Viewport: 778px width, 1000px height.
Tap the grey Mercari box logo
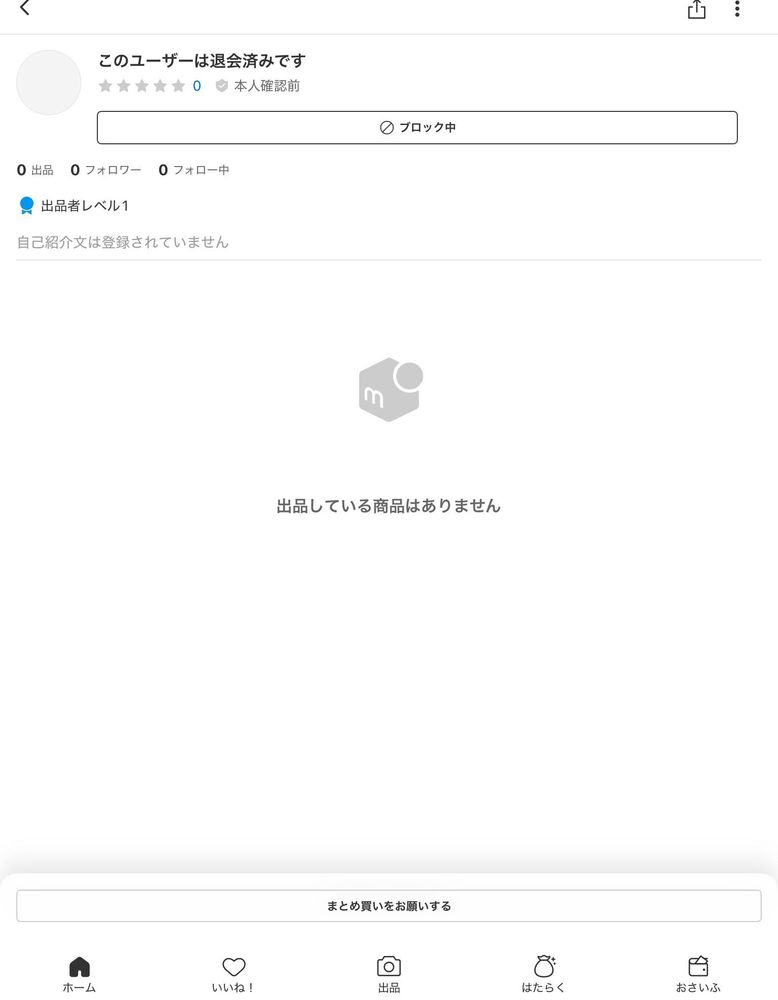390,390
